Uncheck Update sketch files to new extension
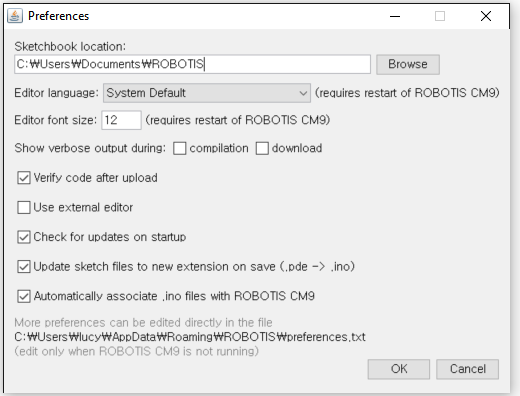This screenshot has height=396, width=520. 24,267
